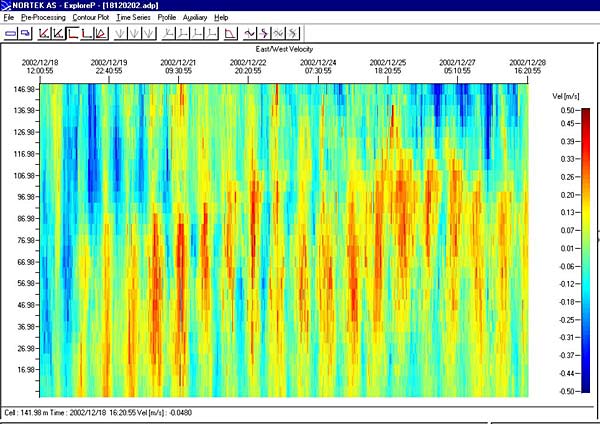Image resolution: width=600 pixels, height=424 pixels.
Task: Open the Contour Plot menu
Action: tap(89, 18)
